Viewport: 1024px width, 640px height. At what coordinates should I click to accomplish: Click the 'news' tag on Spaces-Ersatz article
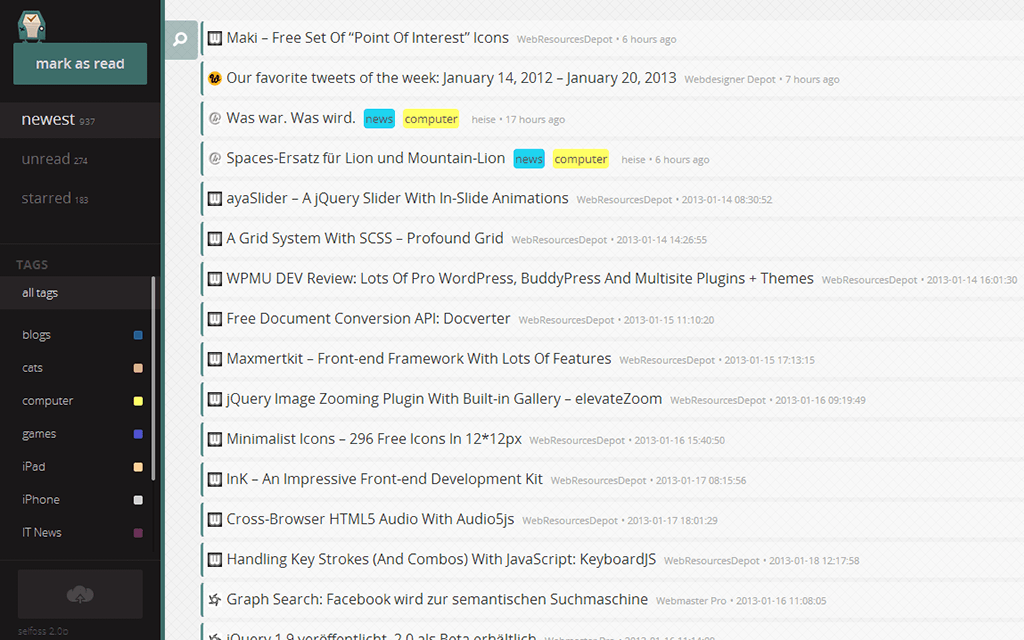529,159
